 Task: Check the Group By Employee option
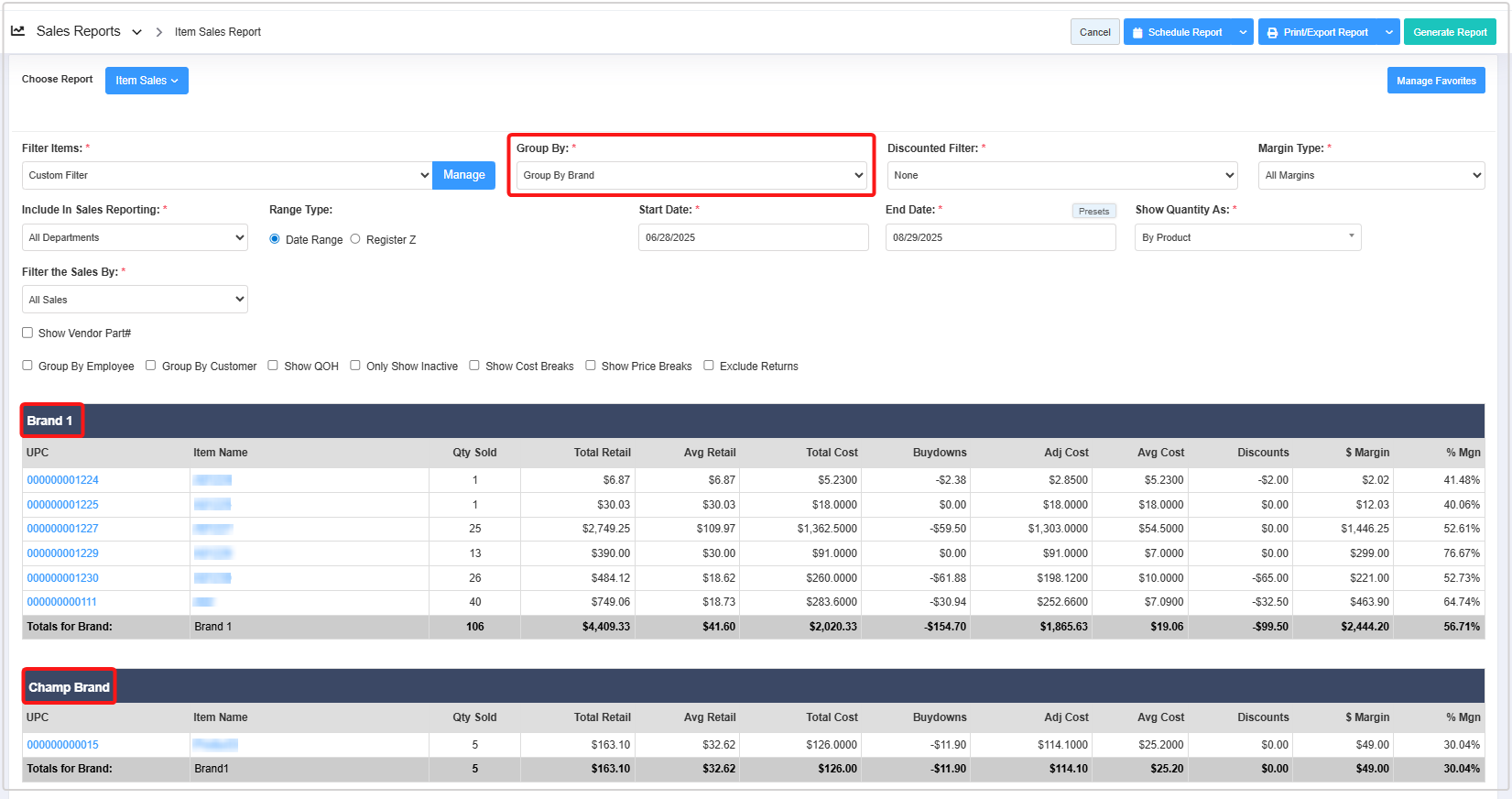[27, 365]
